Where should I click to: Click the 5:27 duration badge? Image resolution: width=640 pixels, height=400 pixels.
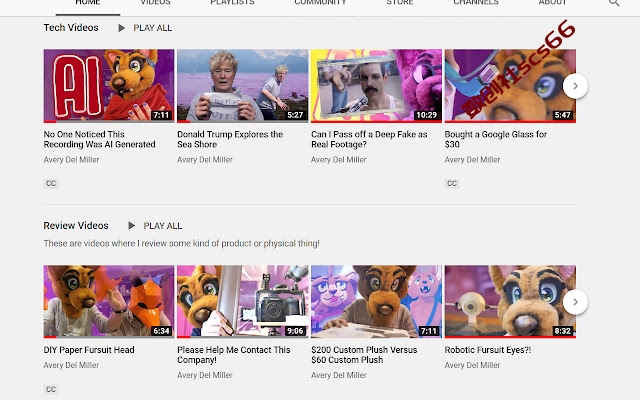pos(295,115)
